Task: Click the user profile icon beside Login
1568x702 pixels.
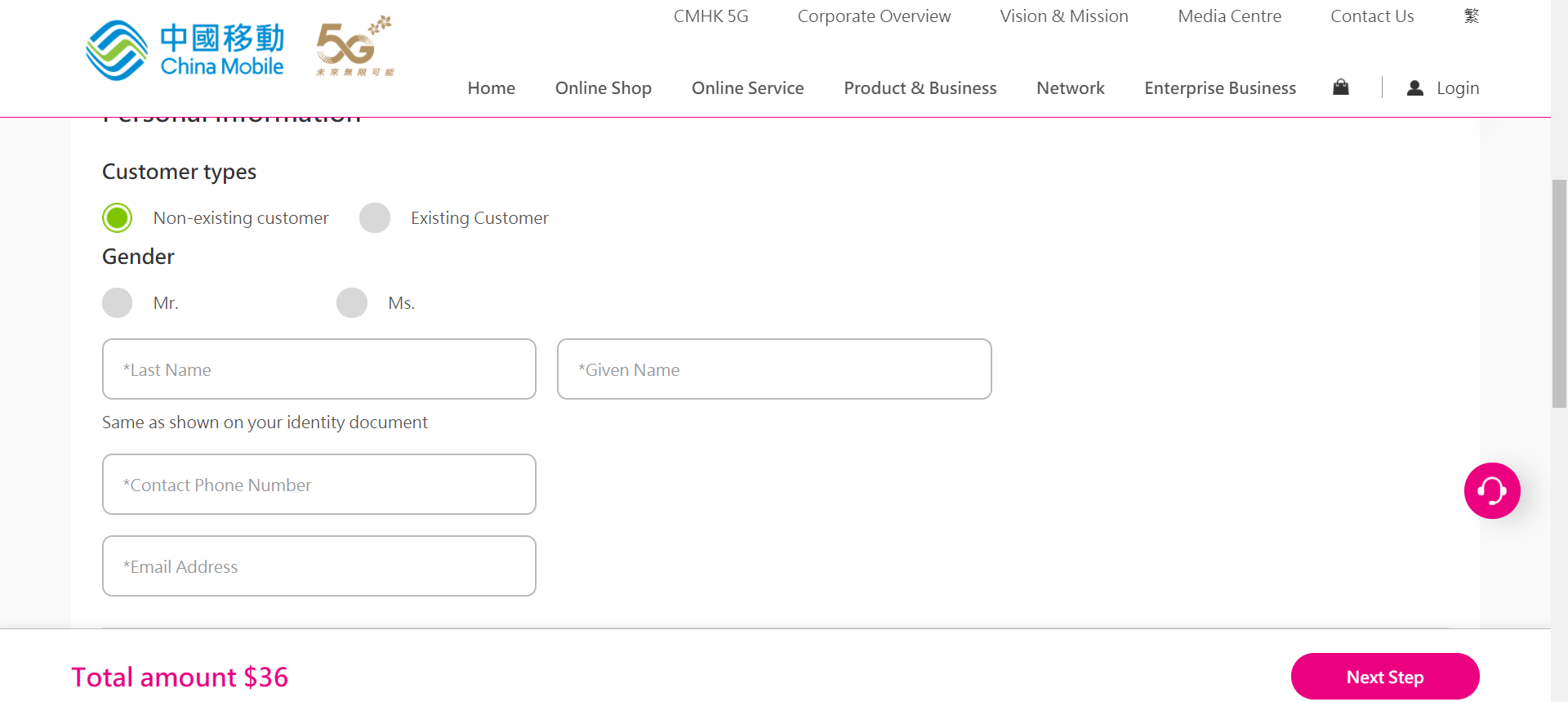Action: (x=1415, y=88)
